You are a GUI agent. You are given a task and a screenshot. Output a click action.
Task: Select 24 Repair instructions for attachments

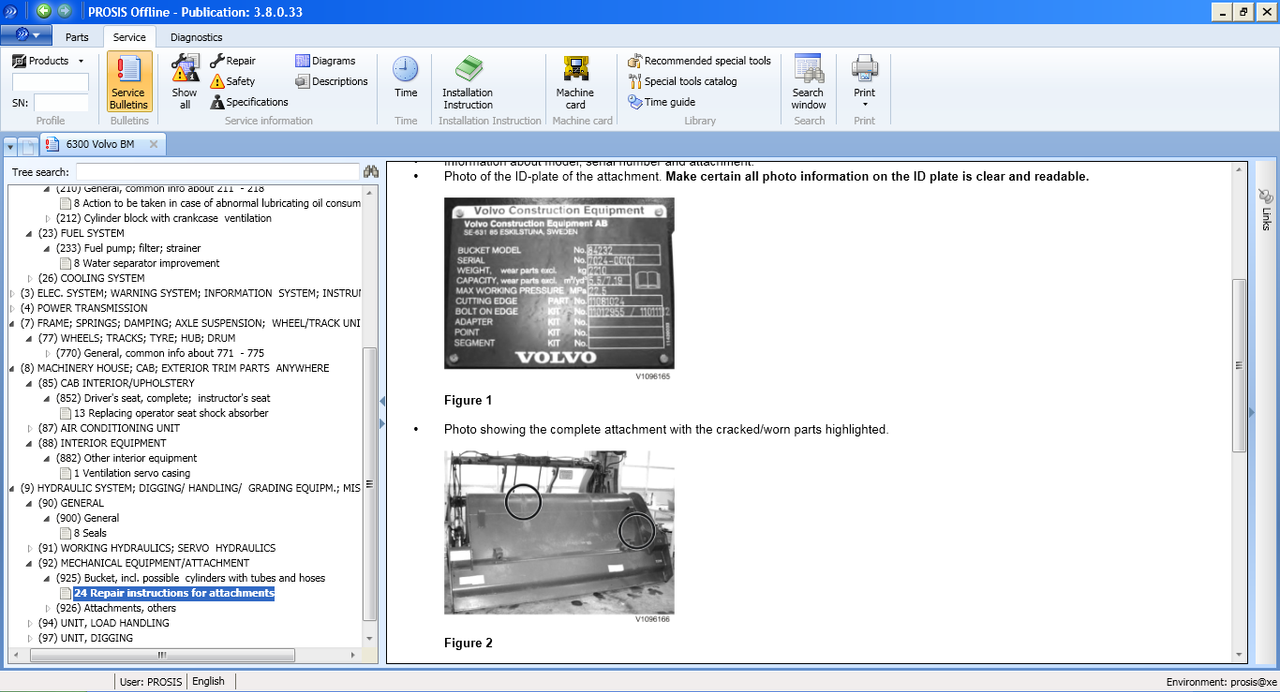pos(174,593)
